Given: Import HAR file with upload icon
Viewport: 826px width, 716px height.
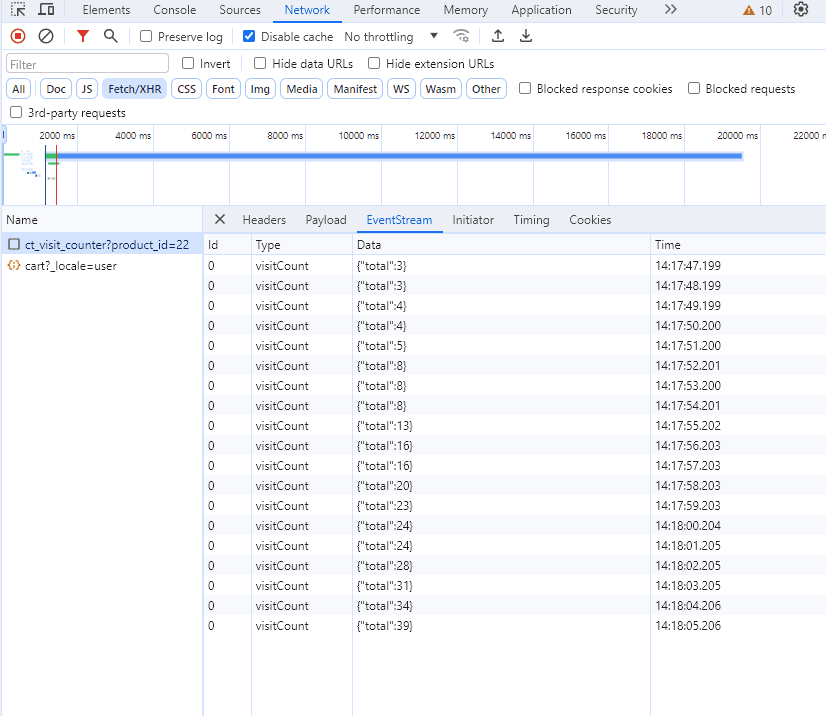Looking at the screenshot, I should pos(498,36).
